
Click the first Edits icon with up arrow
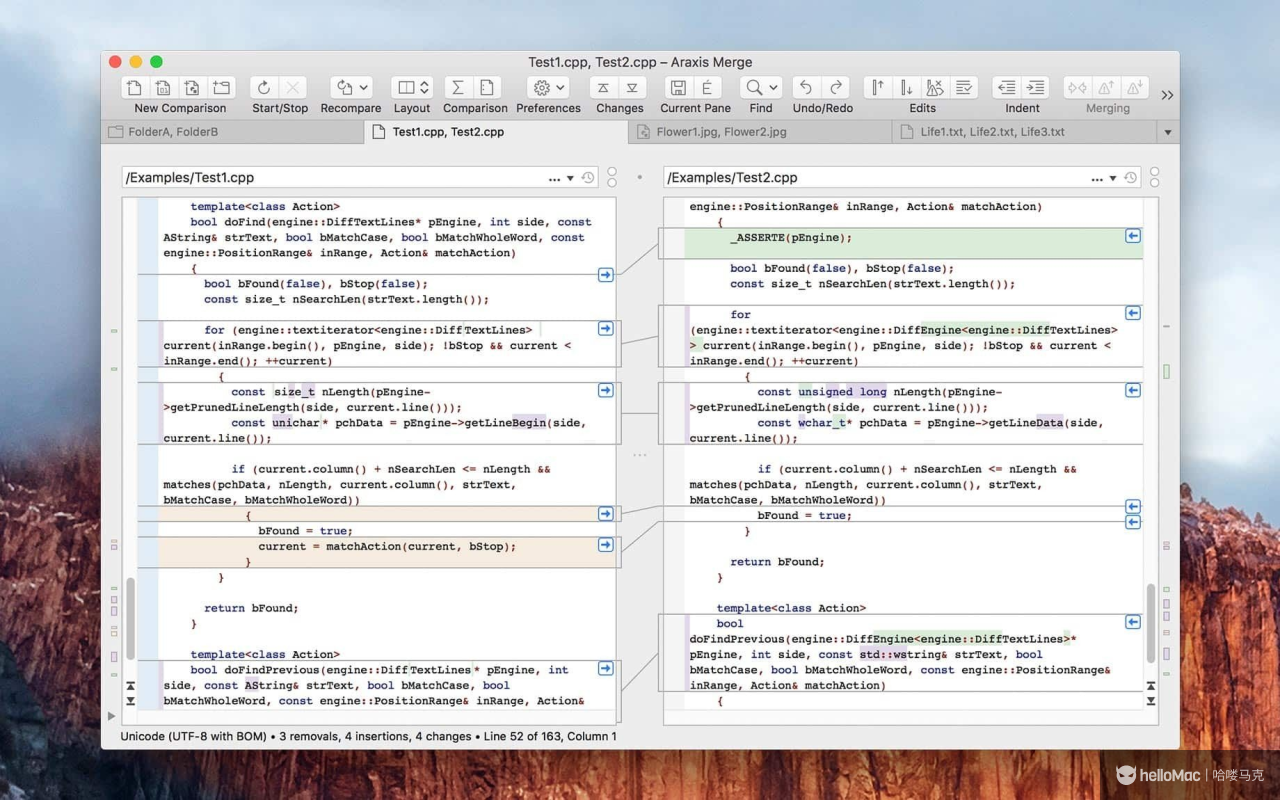[x=877, y=88]
